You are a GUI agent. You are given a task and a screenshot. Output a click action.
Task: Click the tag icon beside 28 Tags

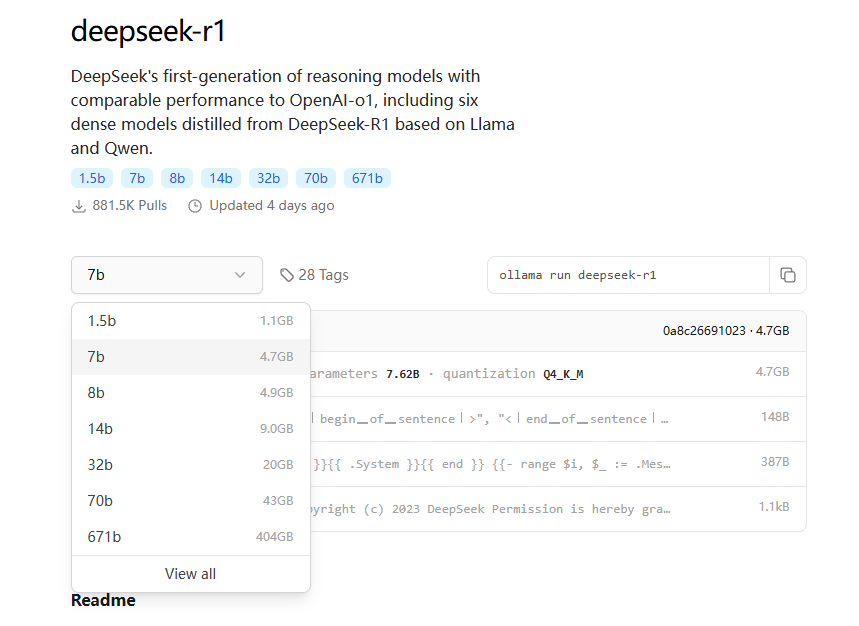tap(287, 275)
